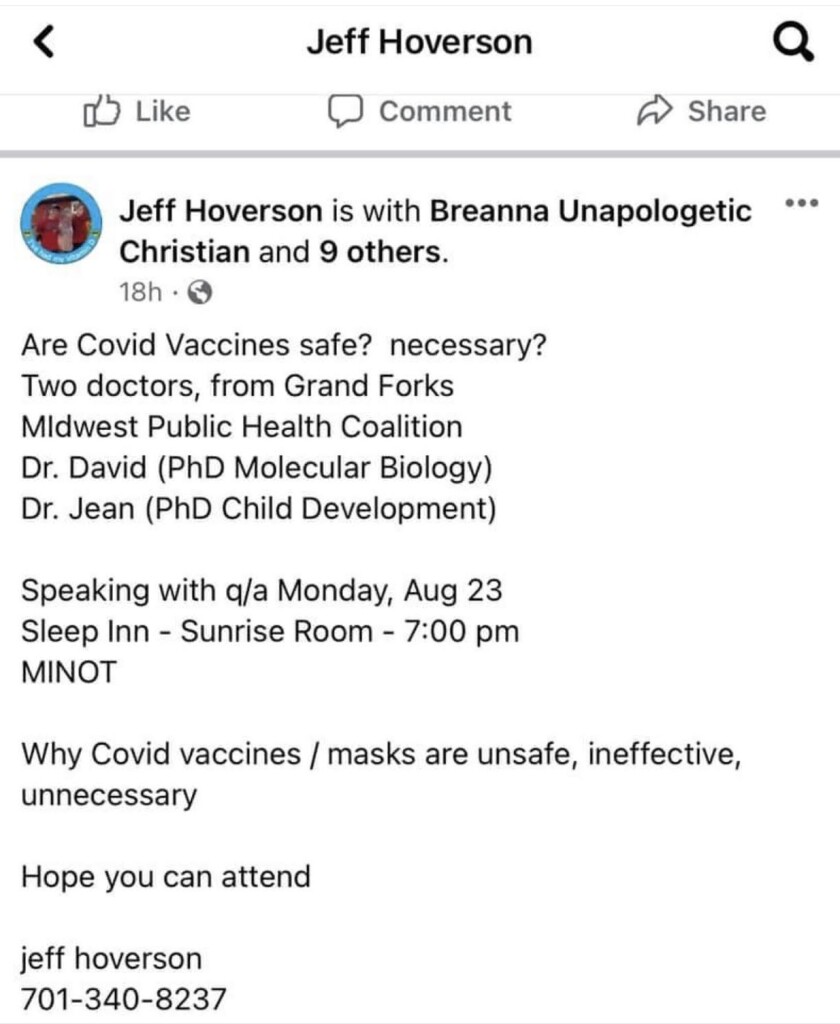Tap the curved arrow Share icon
840x1024 pixels.
654,111
